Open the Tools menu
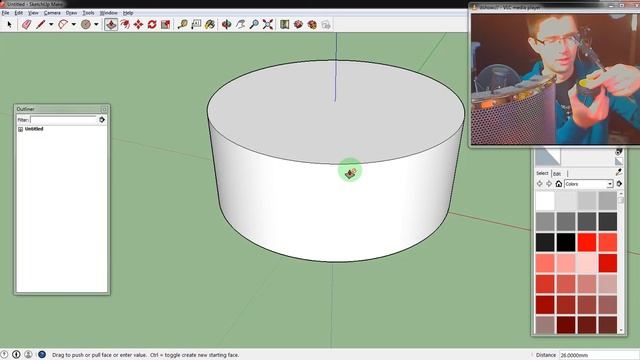Image resolution: width=640 pixels, height=360 pixels. coord(88,13)
